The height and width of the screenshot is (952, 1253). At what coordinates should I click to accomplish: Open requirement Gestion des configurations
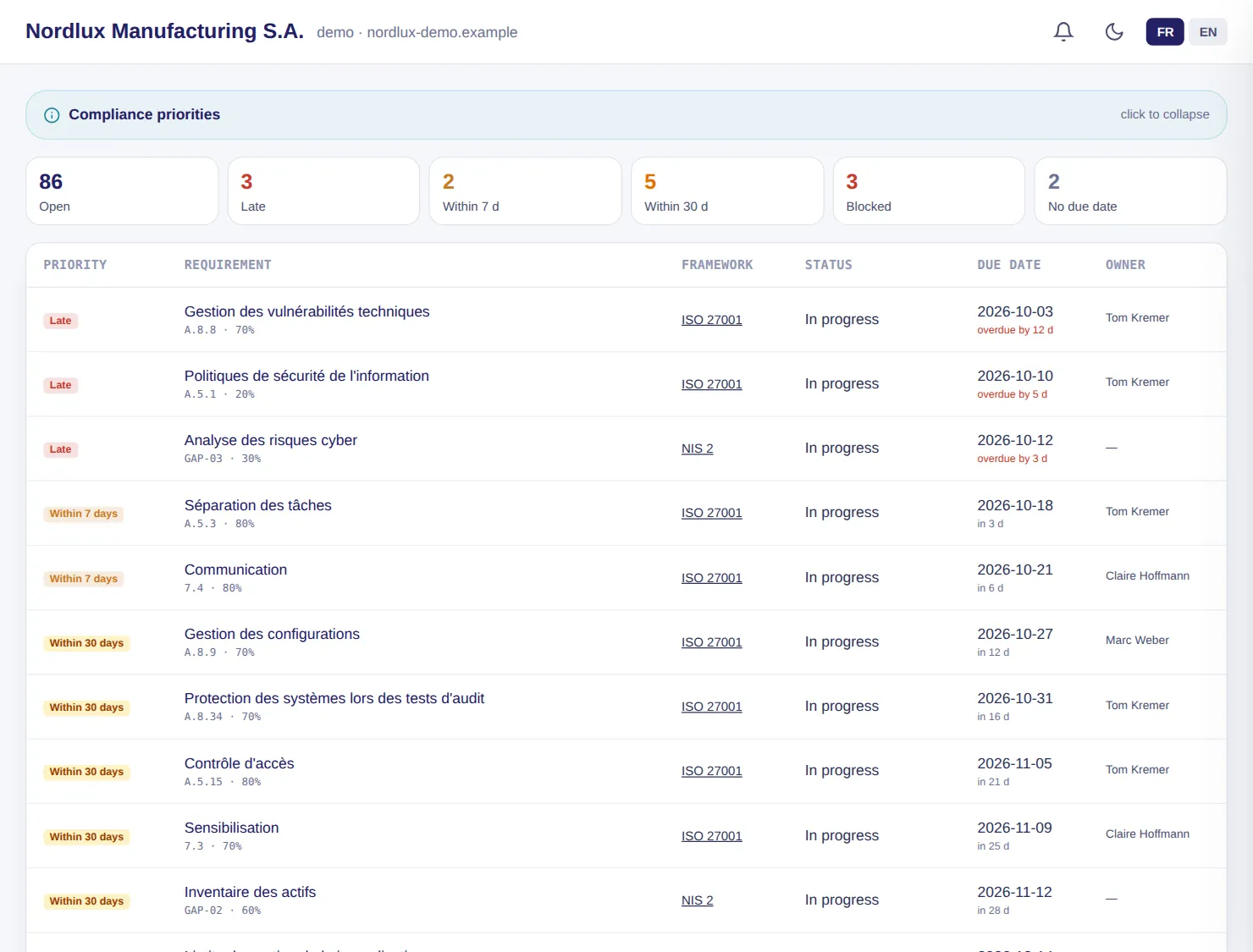click(x=272, y=634)
